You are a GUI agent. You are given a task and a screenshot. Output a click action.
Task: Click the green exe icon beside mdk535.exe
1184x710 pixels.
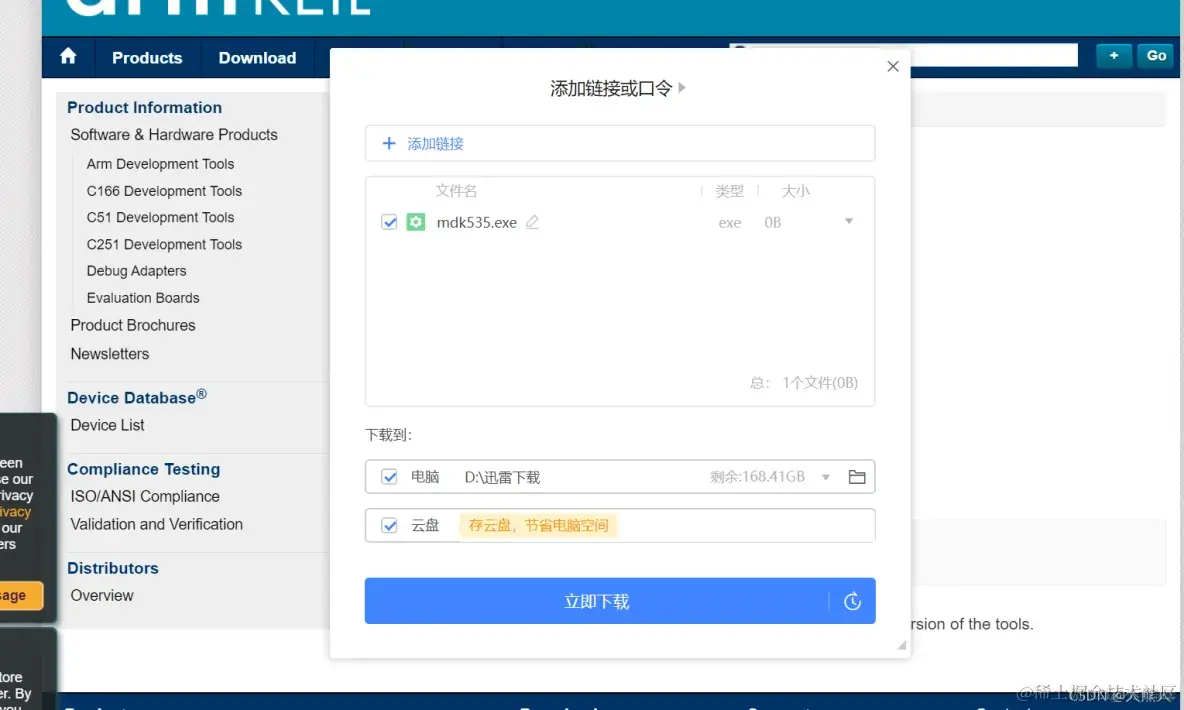[416, 222]
